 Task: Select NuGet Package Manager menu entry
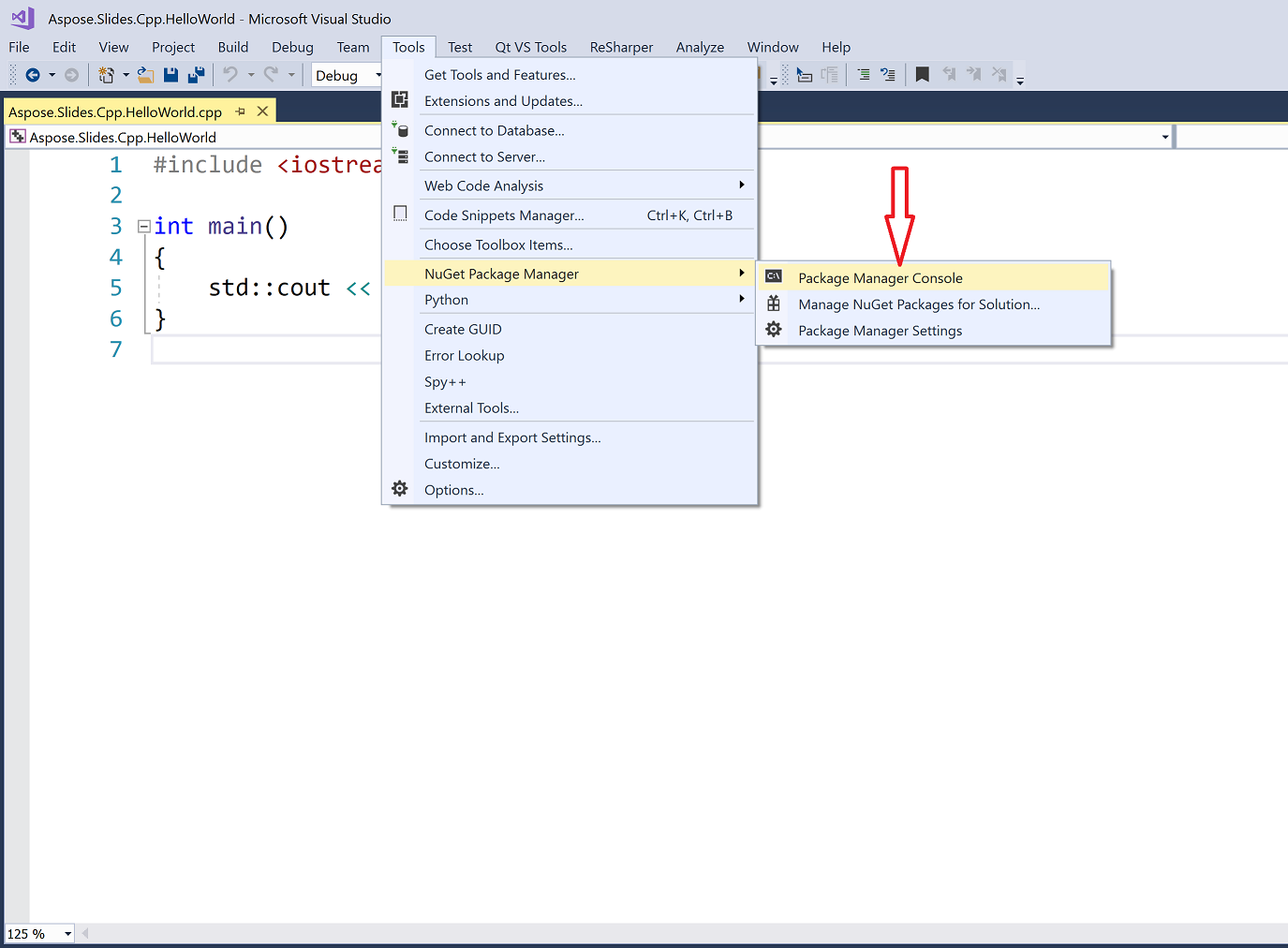(570, 274)
